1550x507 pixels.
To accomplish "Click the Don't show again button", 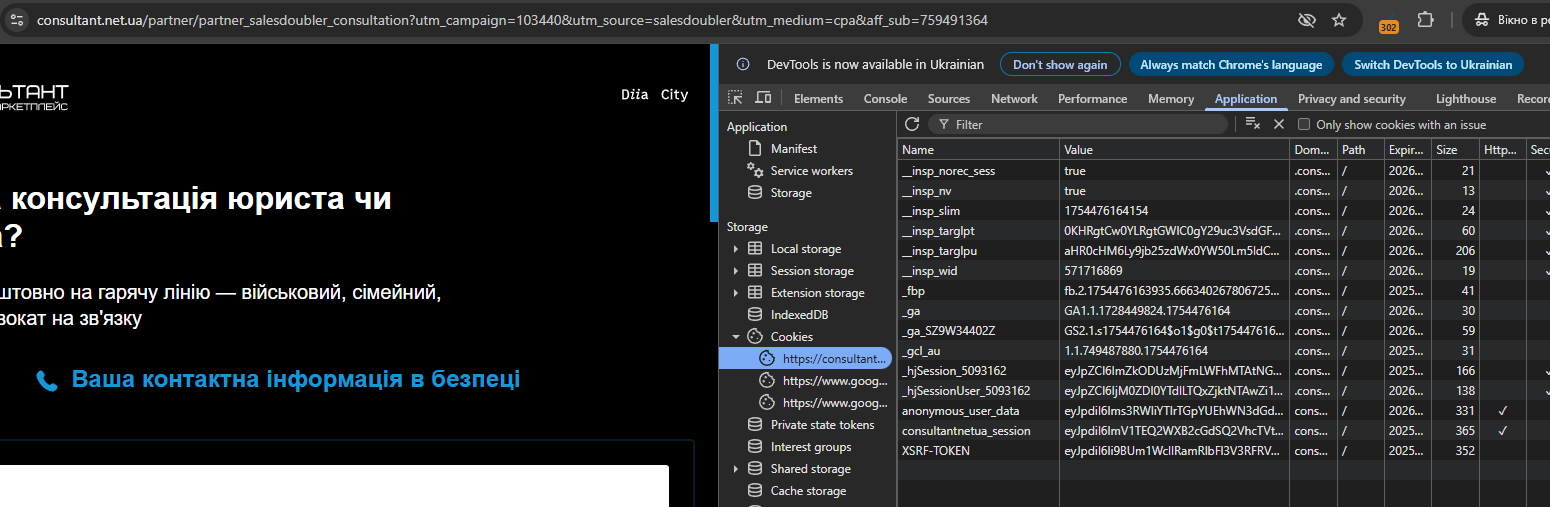I will pos(1060,64).
